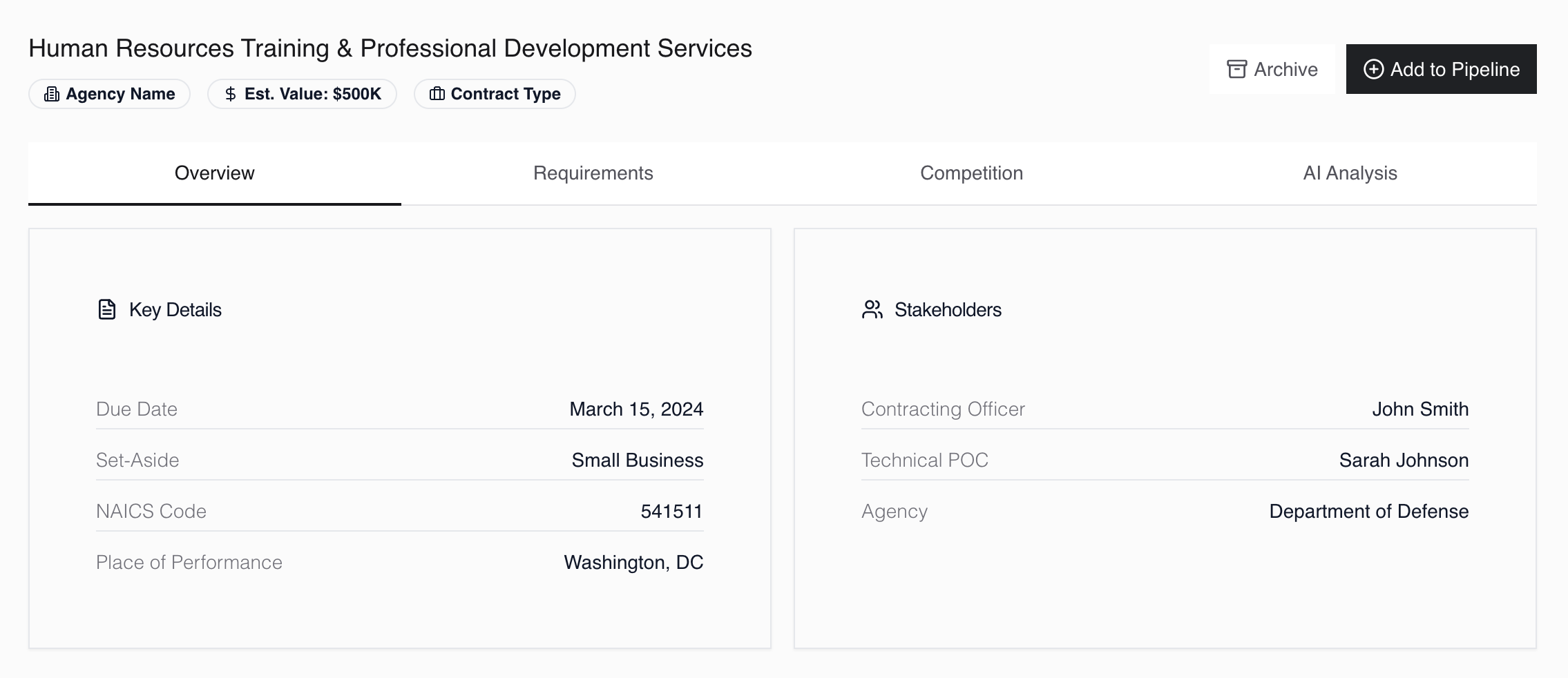This screenshot has width=1568, height=678.
Task: Click the plus-circle icon on Add to Pipeline
Action: point(1373,69)
